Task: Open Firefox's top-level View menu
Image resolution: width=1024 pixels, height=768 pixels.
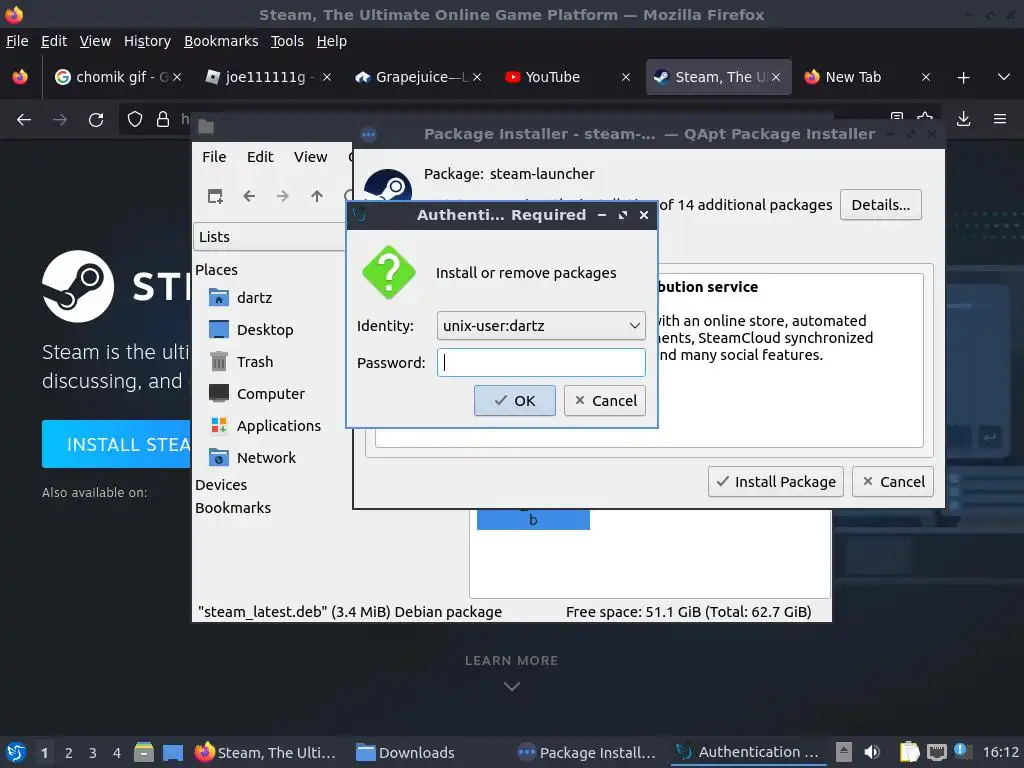Action: click(x=95, y=41)
